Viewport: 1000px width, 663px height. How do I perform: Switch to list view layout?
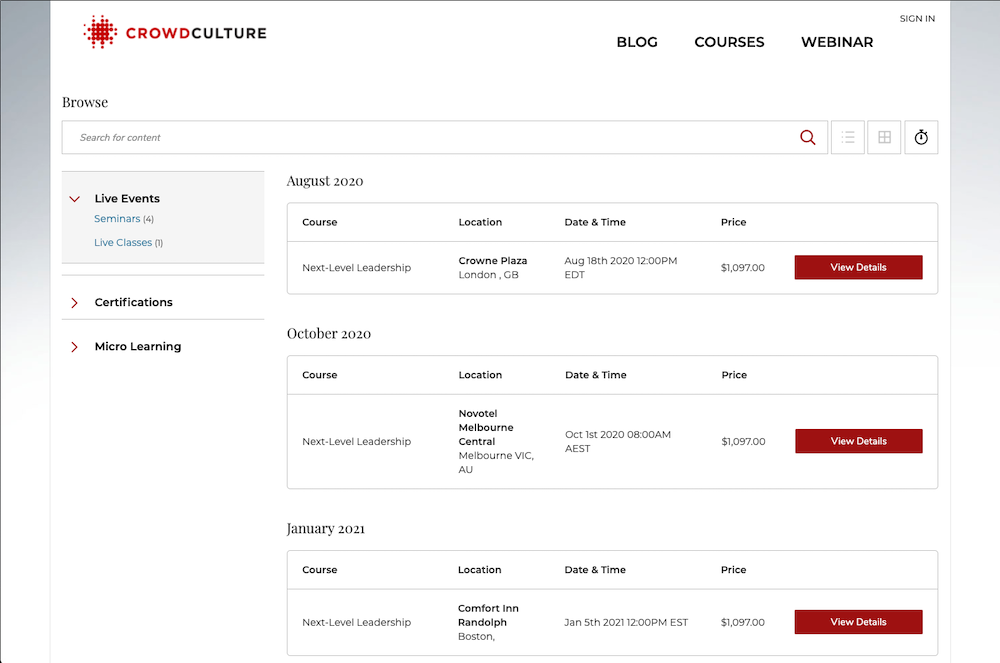[x=848, y=137]
